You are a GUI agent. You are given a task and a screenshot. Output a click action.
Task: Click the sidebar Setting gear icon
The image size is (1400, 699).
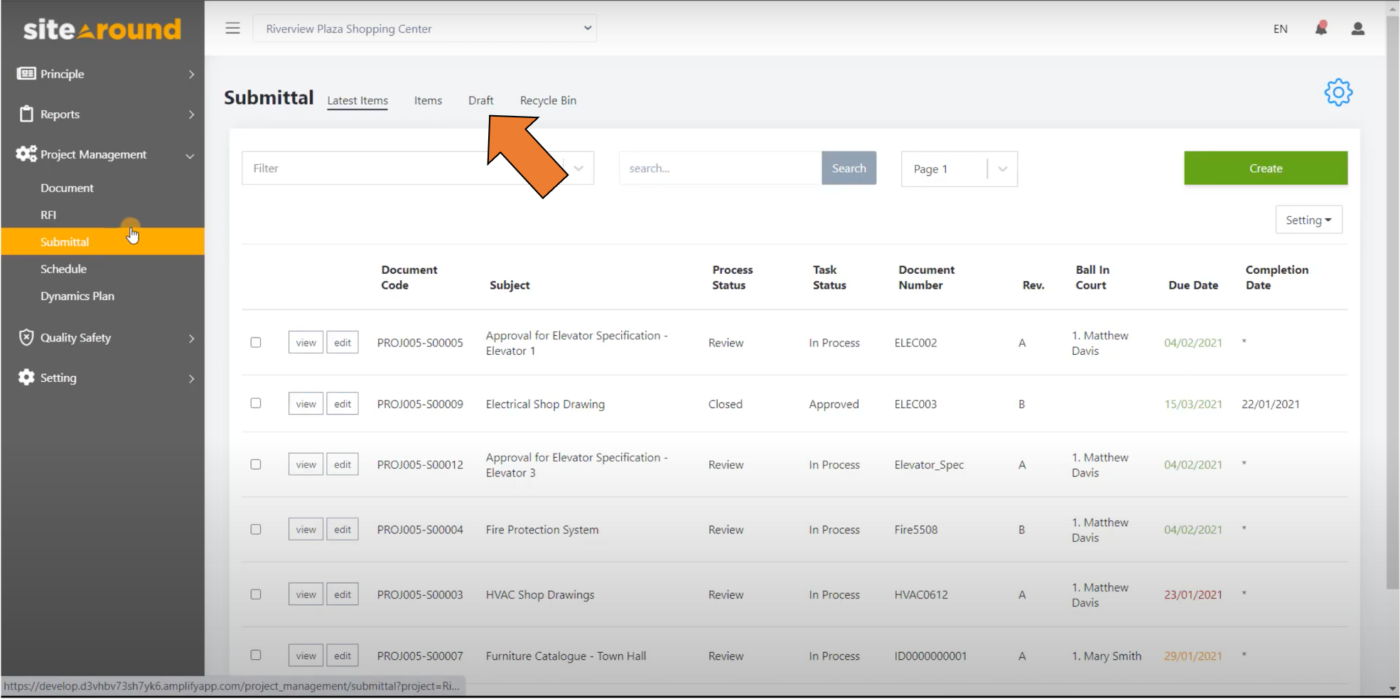(26, 377)
